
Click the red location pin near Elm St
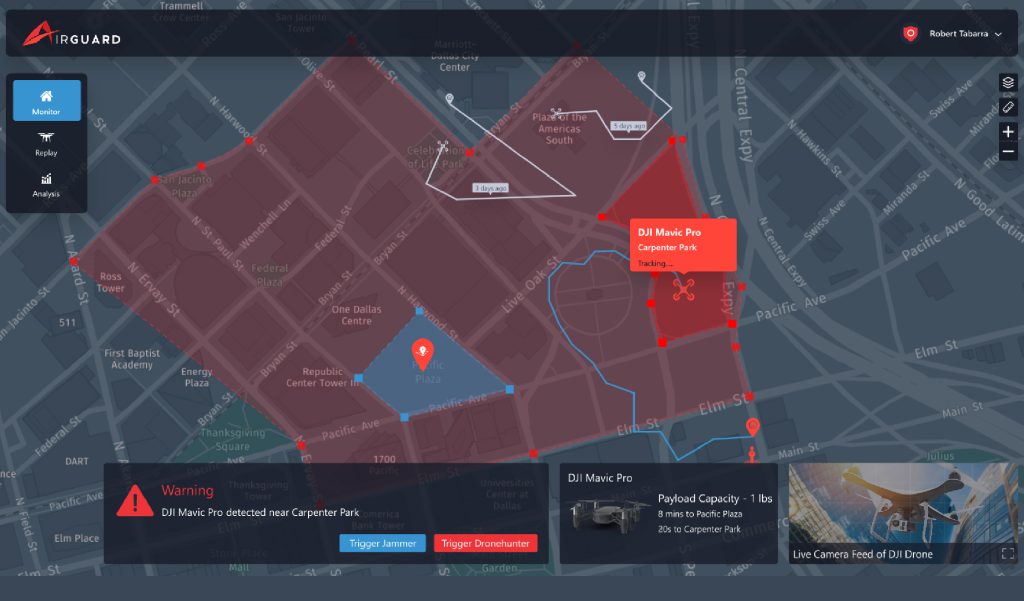coord(752,427)
